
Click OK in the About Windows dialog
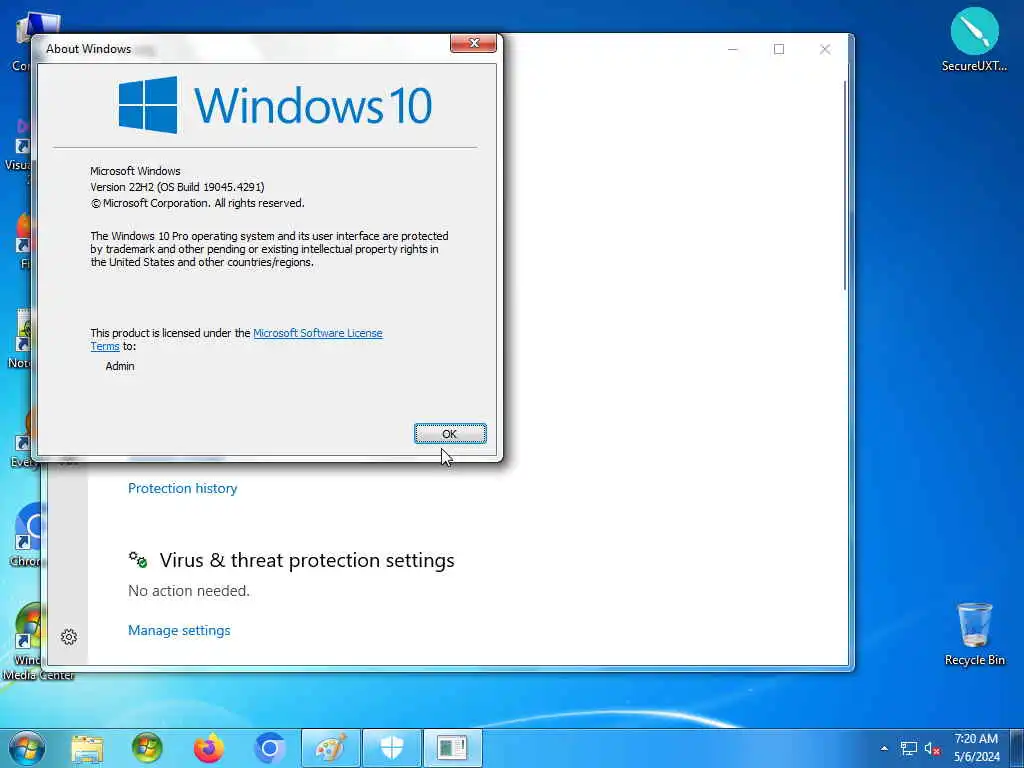(x=450, y=434)
